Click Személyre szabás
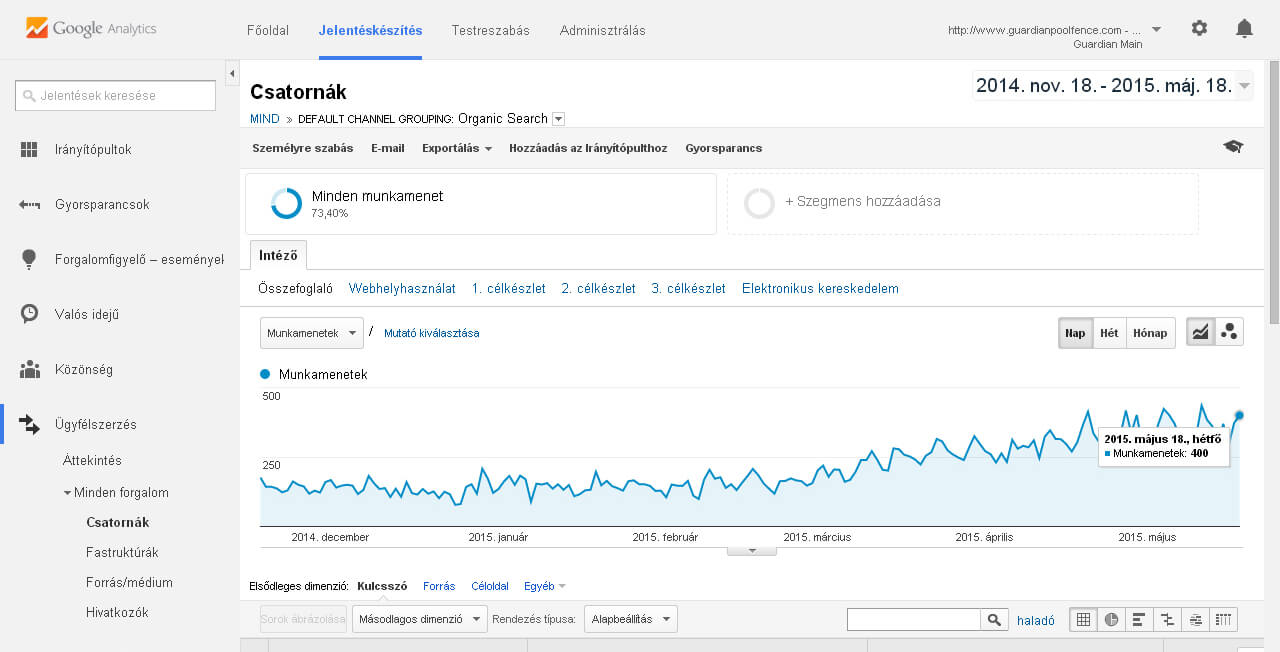Image resolution: width=1280 pixels, height=652 pixels. [x=303, y=148]
